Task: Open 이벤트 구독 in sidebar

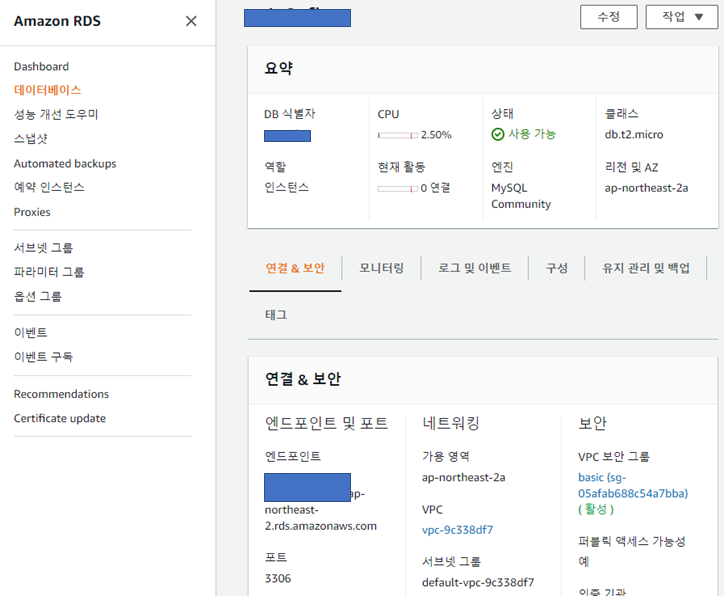Action: pyautogui.click(x=43, y=356)
